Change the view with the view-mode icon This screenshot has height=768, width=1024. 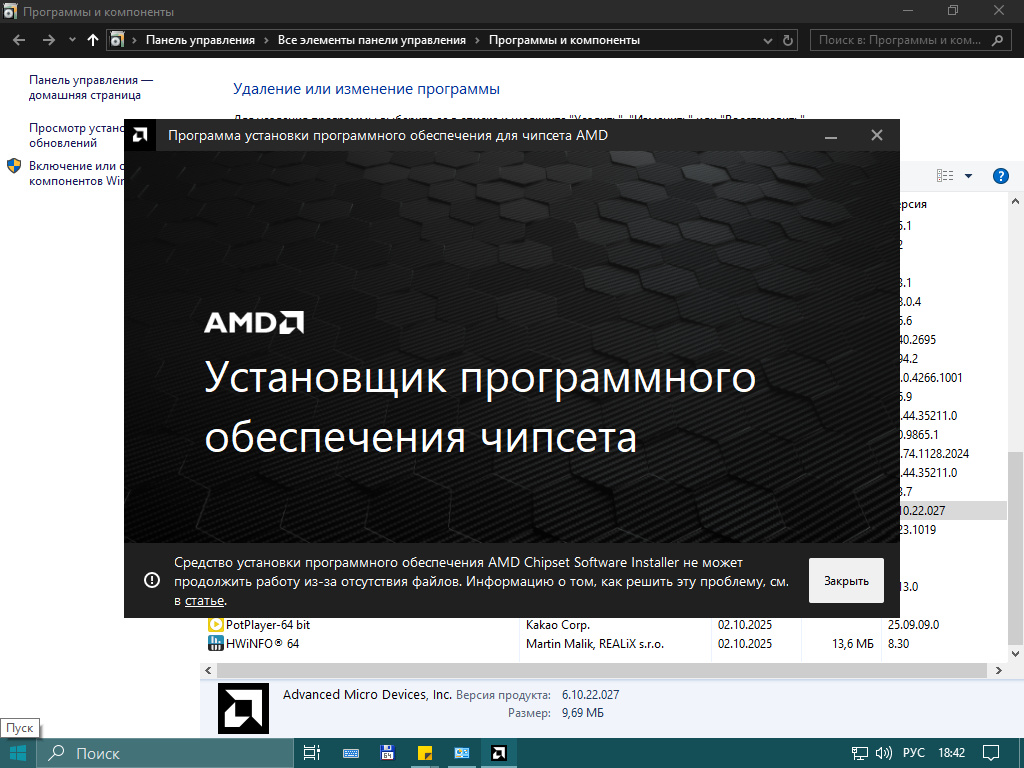point(944,176)
